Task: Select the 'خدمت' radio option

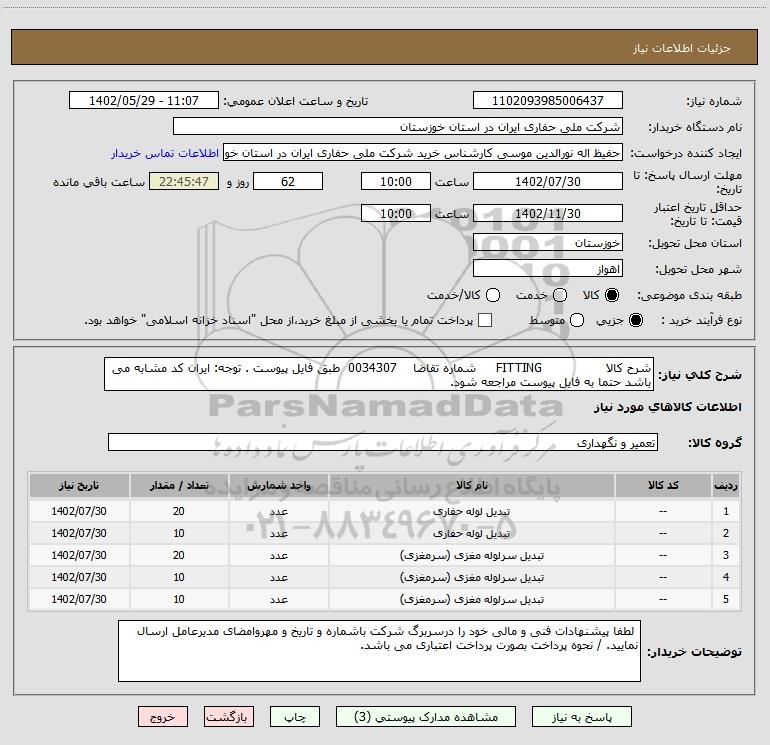Action: click(560, 296)
